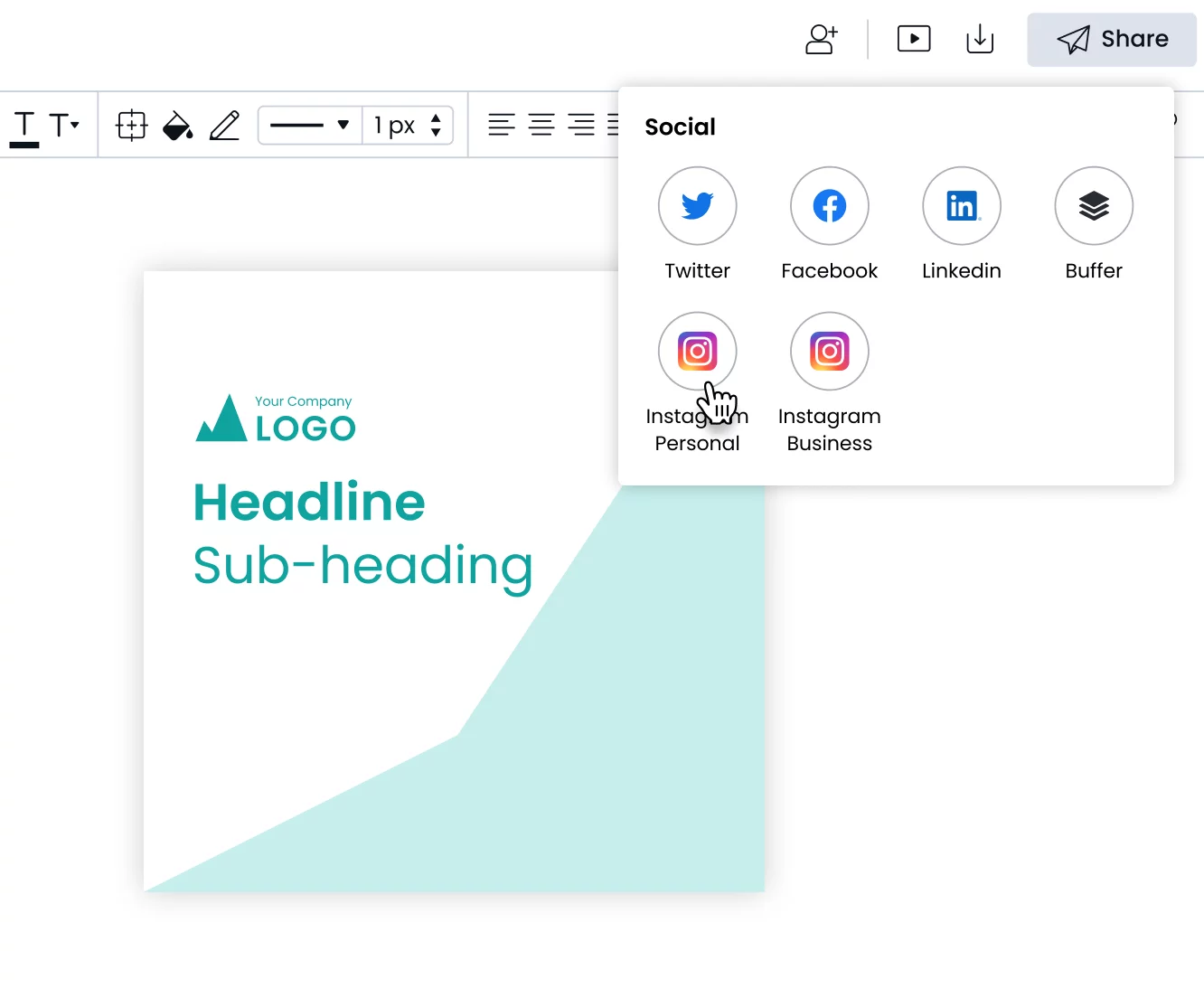Image resolution: width=1204 pixels, height=998 pixels.
Task: Align text left
Action: [x=501, y=125]
